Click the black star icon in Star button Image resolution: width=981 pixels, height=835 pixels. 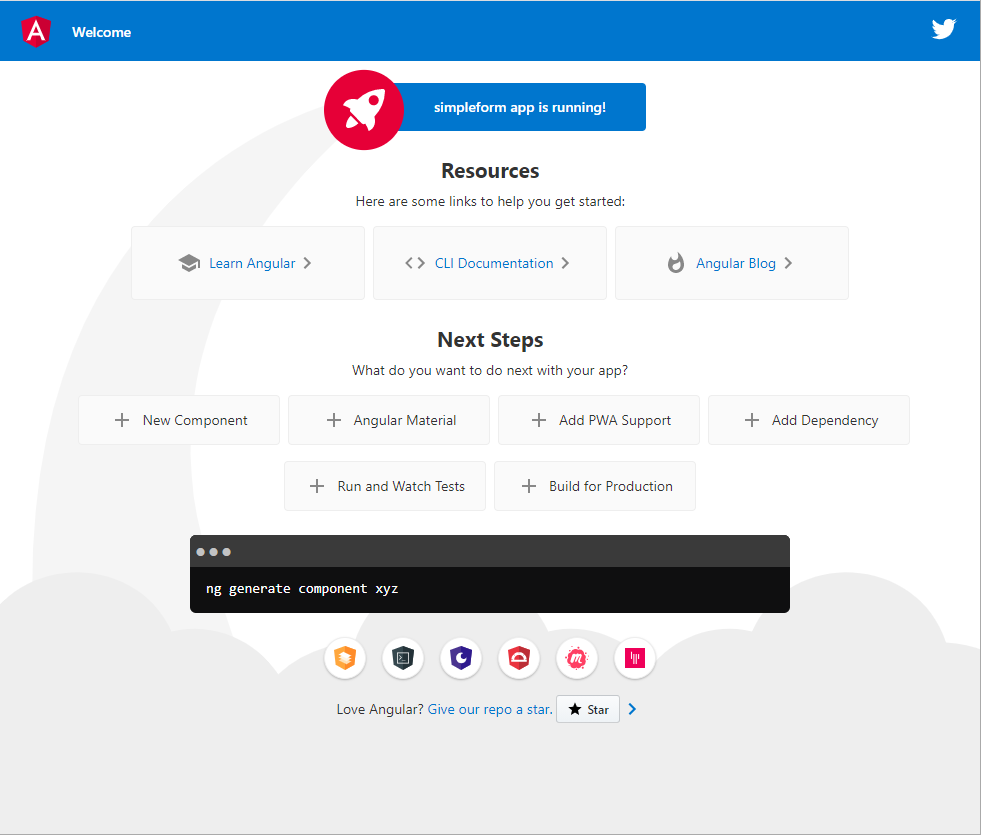tap(575, 709)
